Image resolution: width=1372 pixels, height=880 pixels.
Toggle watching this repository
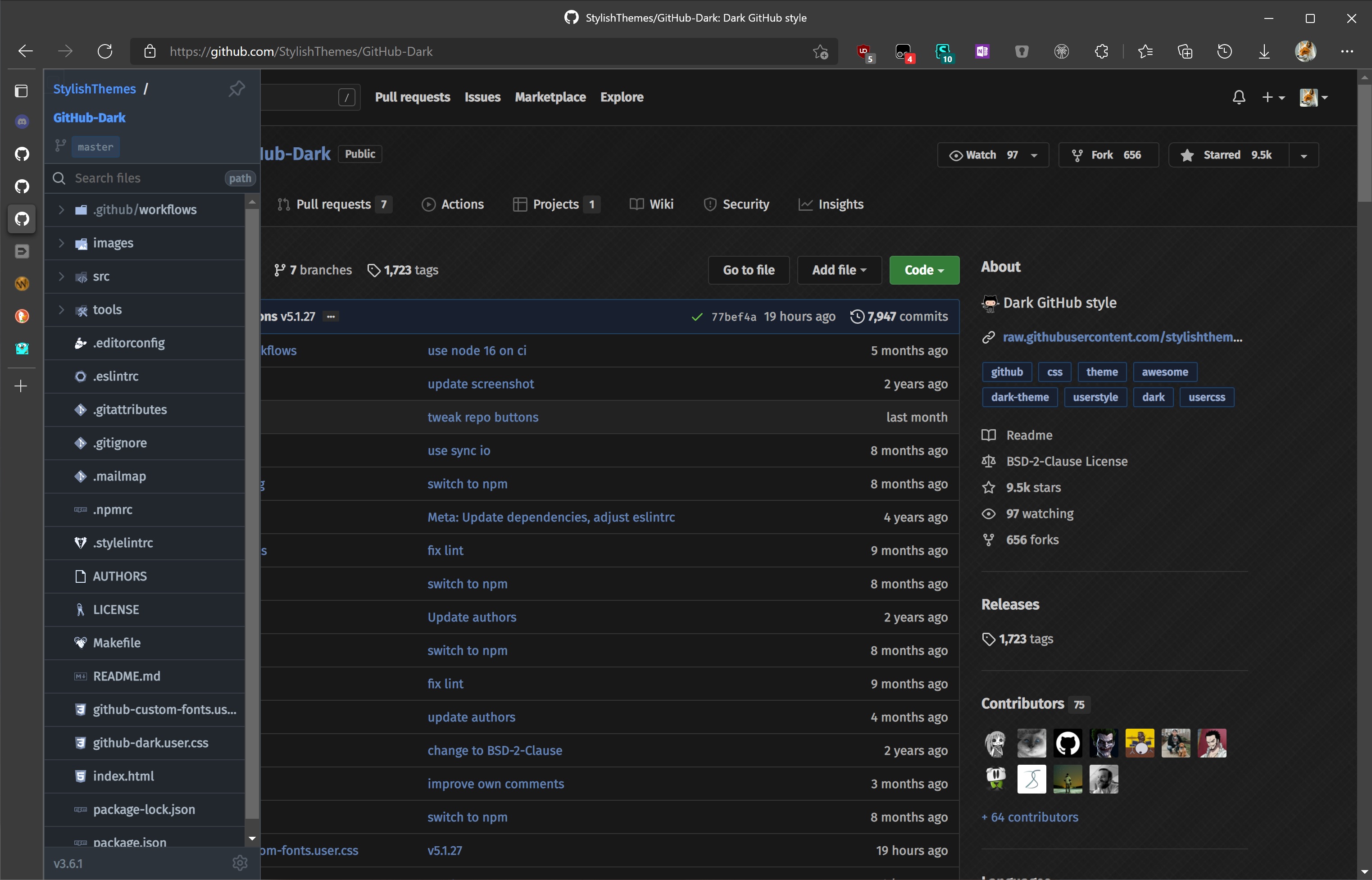pyautogui.click(x=985, y=154)
